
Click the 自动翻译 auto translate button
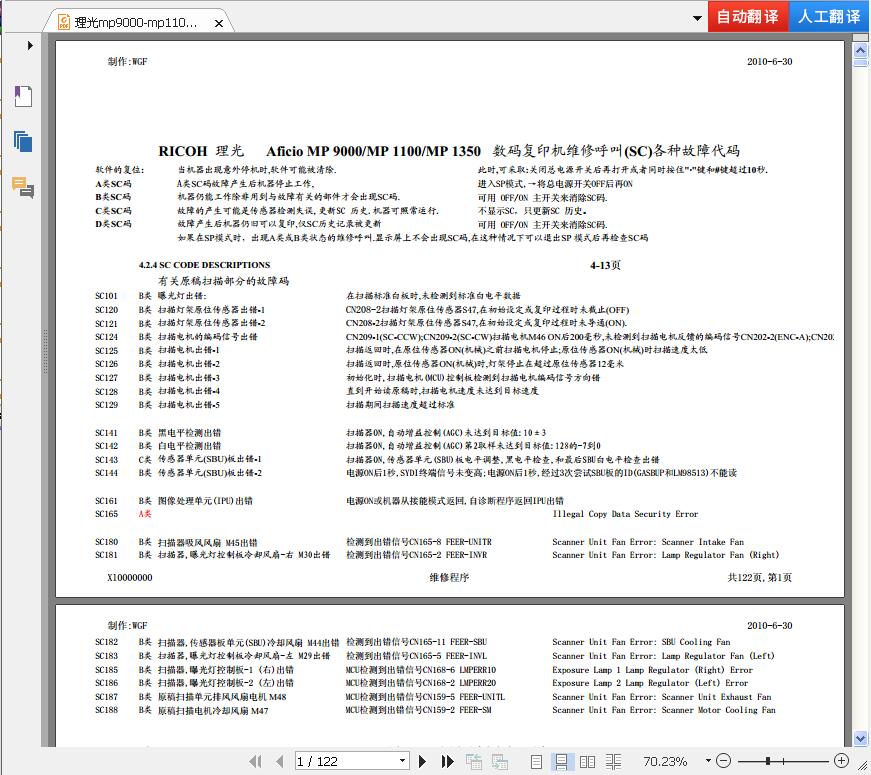click(748, 16)
